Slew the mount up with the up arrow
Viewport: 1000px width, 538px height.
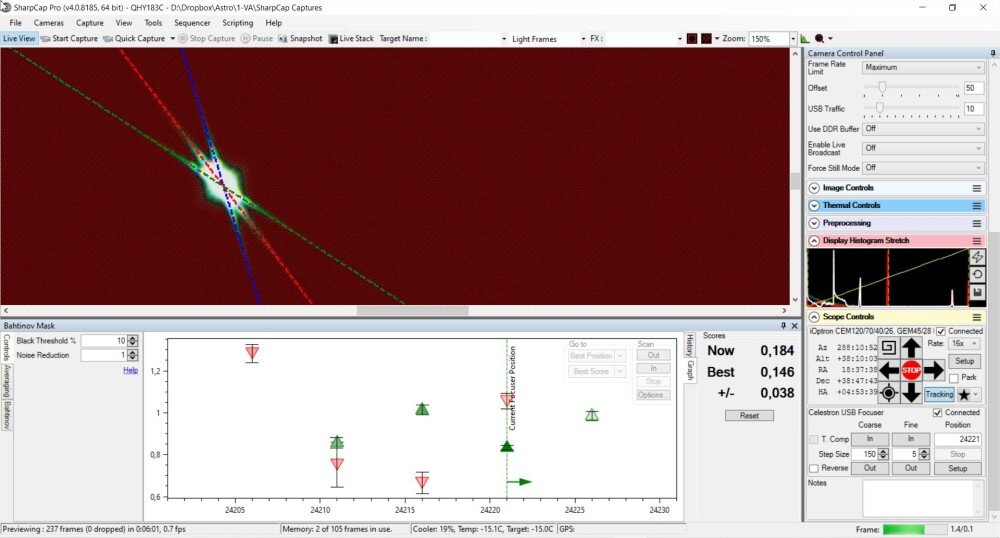(911, 348)
